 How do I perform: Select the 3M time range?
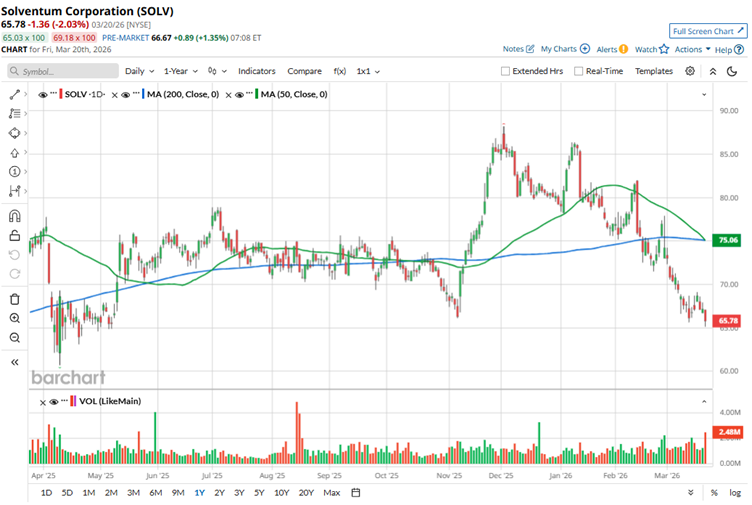point(133,493)
